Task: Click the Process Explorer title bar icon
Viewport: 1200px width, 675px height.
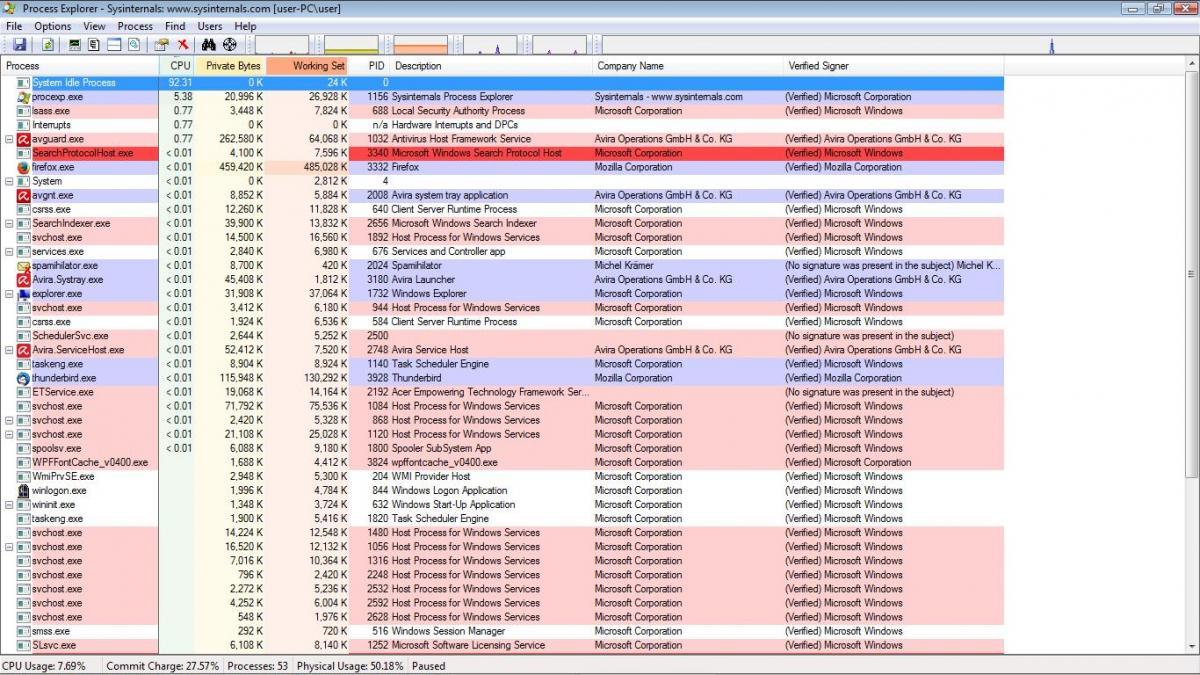Action: tap(10, 8)
